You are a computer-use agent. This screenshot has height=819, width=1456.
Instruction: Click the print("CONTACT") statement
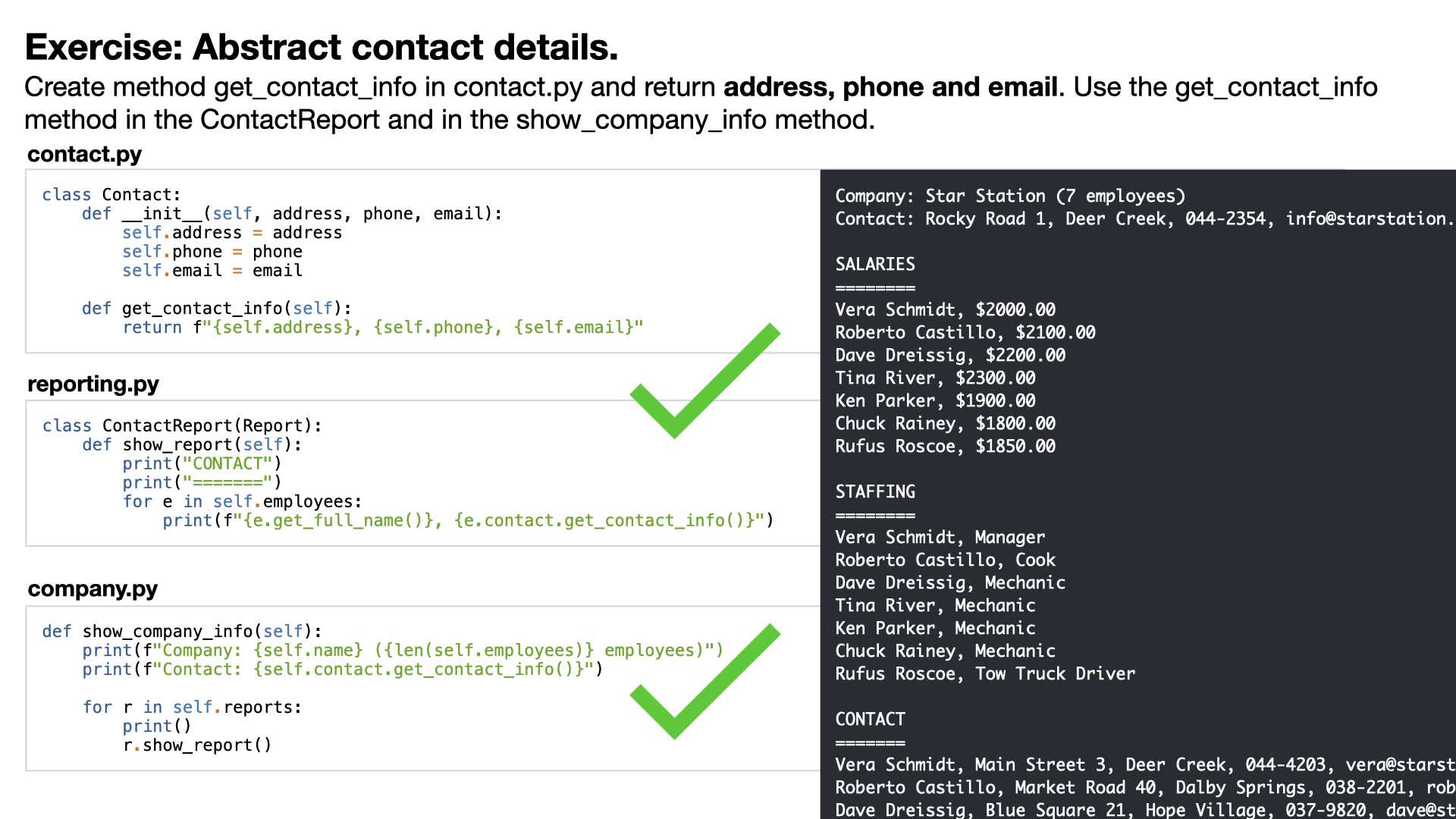202,463
